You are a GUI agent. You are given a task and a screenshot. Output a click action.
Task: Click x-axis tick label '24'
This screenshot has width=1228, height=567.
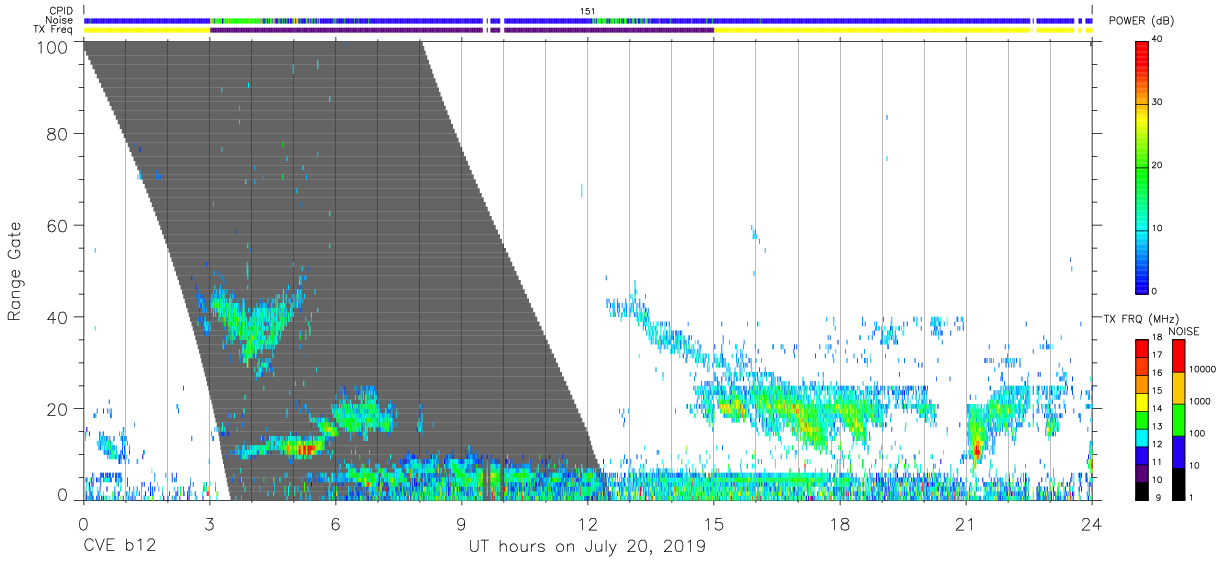click(x=1092, y=523)
